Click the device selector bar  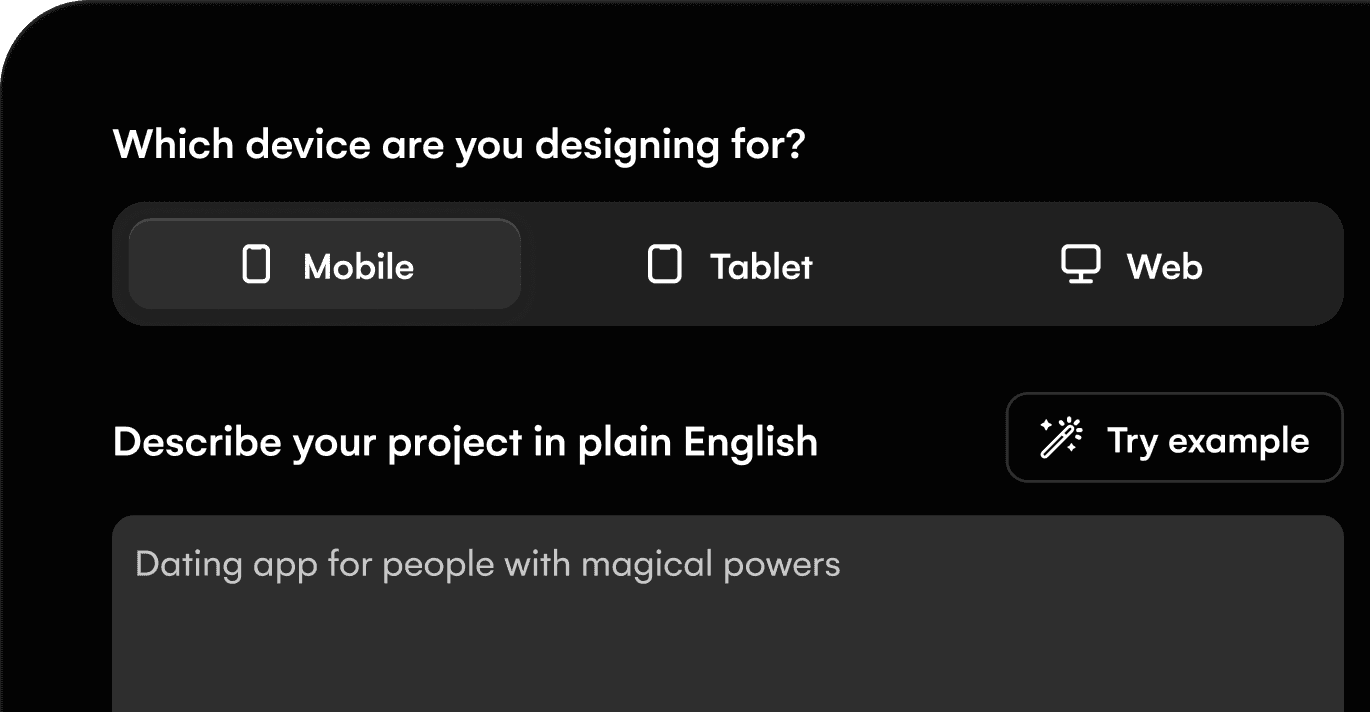pyautogui.click(x=728, y=265)
